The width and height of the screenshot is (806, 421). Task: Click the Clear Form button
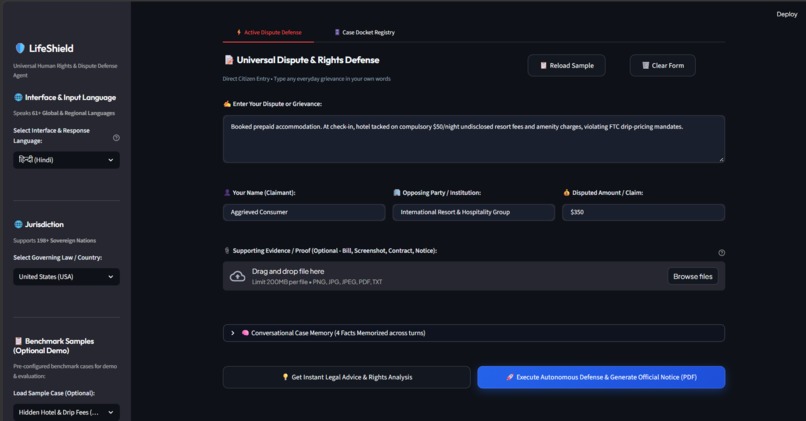click(663, 65)
